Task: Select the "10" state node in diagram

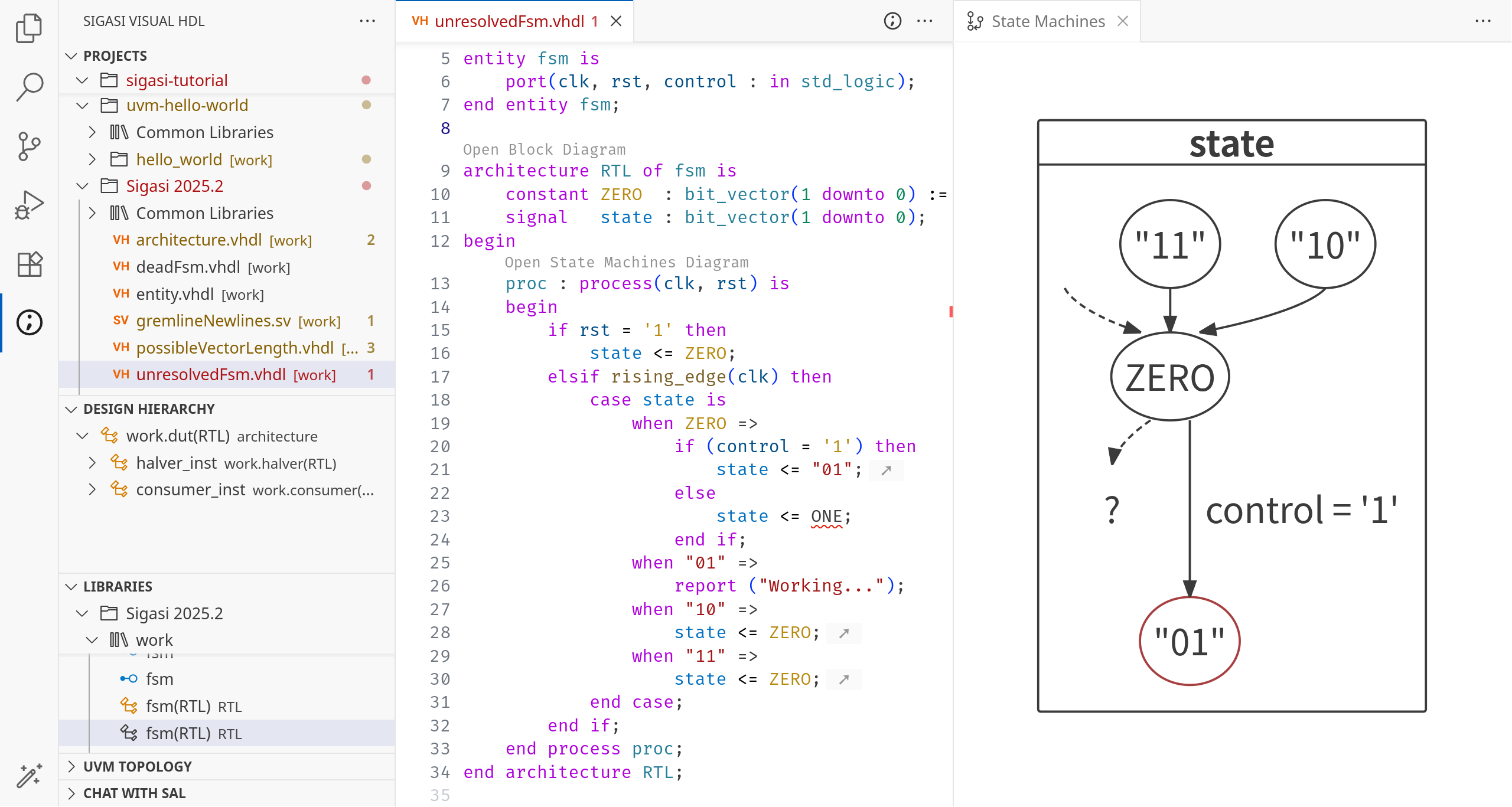Action: coord(1325,244)
